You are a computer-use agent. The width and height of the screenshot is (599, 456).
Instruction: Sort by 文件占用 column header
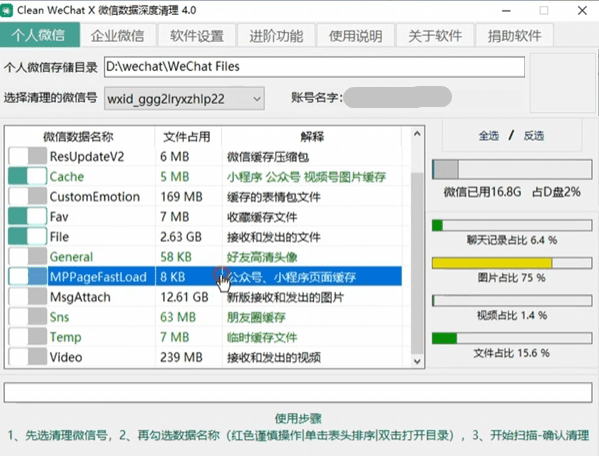click(x=188, y=136)
